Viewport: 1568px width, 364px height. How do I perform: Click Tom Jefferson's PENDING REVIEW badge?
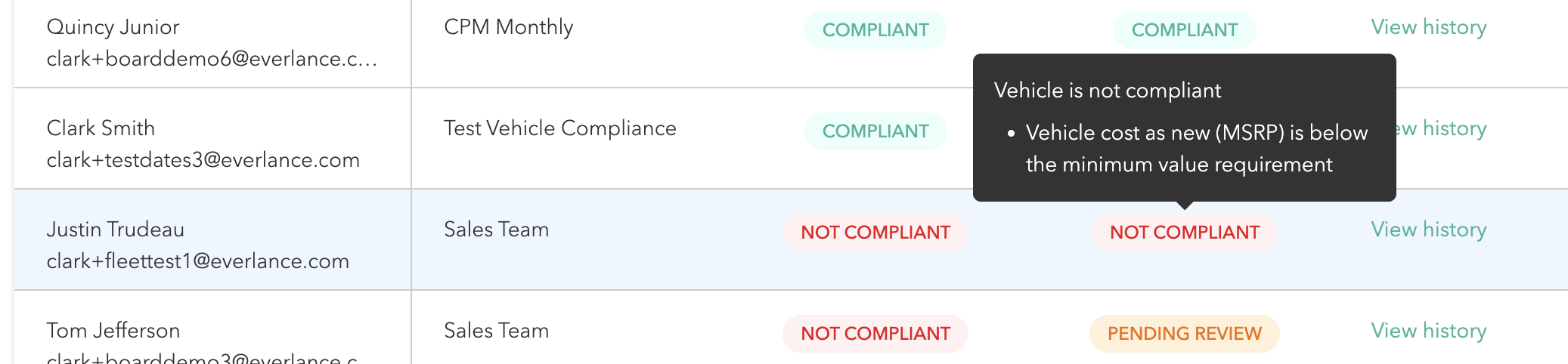(1184, 334)
